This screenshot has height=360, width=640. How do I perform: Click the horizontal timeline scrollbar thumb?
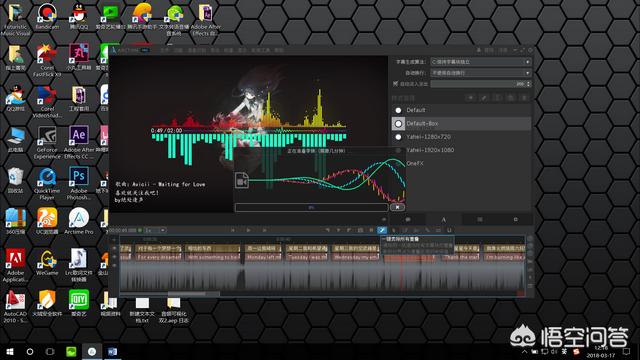[x=194, y=293]
